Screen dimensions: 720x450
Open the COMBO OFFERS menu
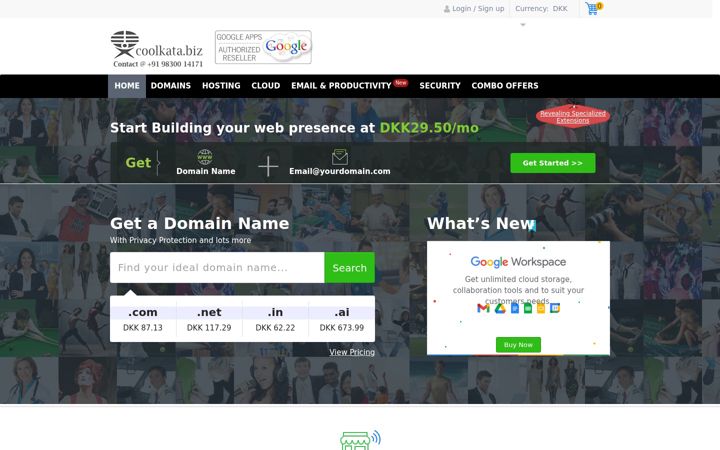point(505,86)
